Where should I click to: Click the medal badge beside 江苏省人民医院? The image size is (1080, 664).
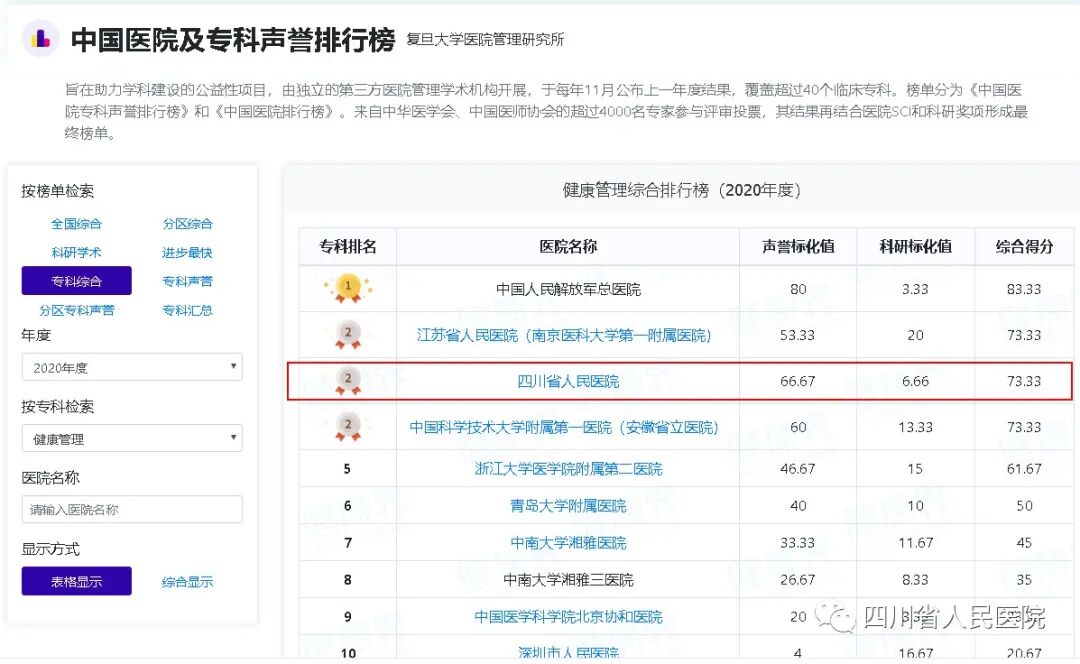pos(348,335)
